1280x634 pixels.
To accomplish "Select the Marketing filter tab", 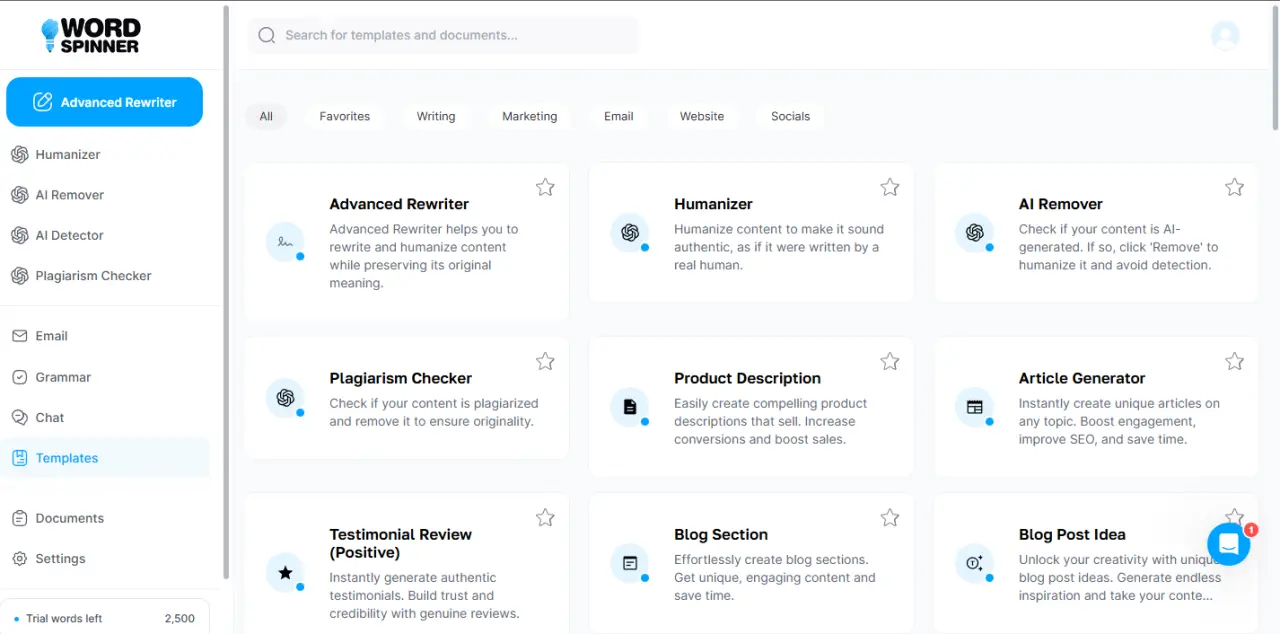I will [x=530, y=116].
